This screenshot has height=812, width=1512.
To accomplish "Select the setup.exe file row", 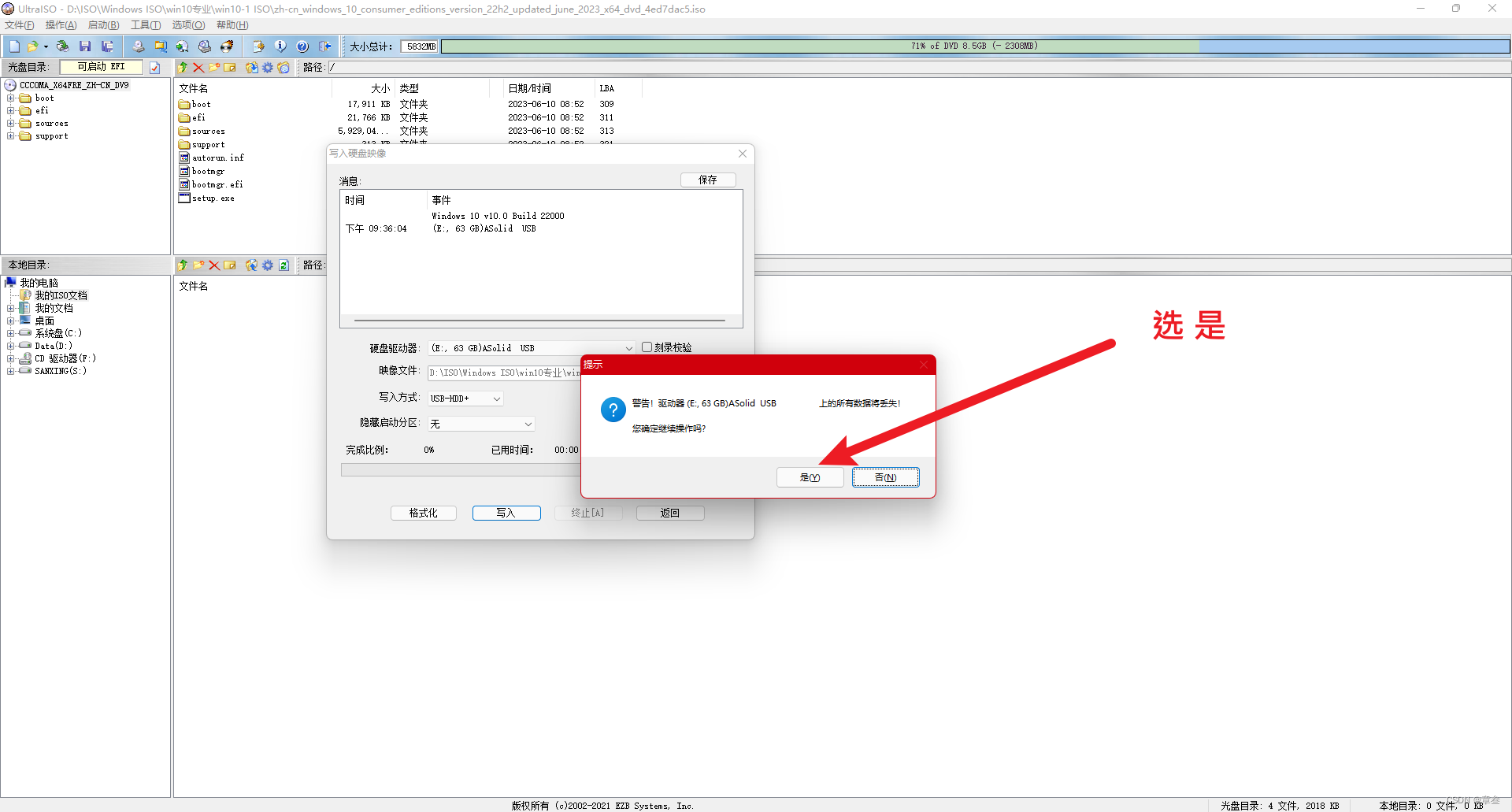I will pyautogui.click(x=206, y=198).
